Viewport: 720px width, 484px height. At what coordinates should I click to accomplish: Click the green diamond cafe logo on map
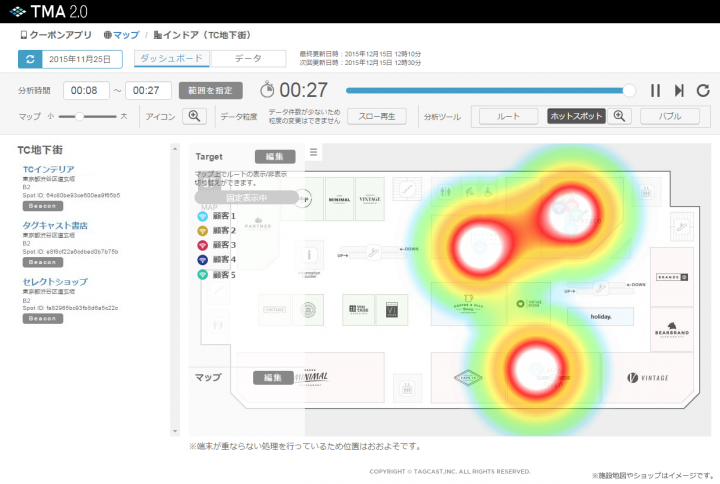click(x=468, y=378)
